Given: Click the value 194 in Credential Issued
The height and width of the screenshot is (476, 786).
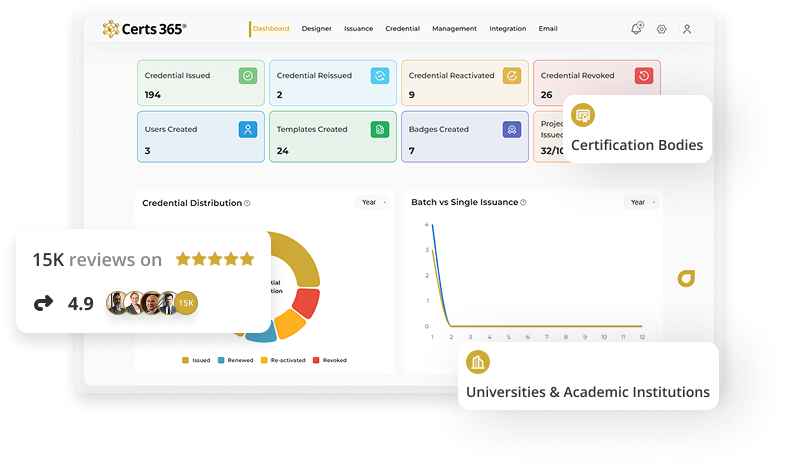Looking at the screenshot, I should coord(152,95).
